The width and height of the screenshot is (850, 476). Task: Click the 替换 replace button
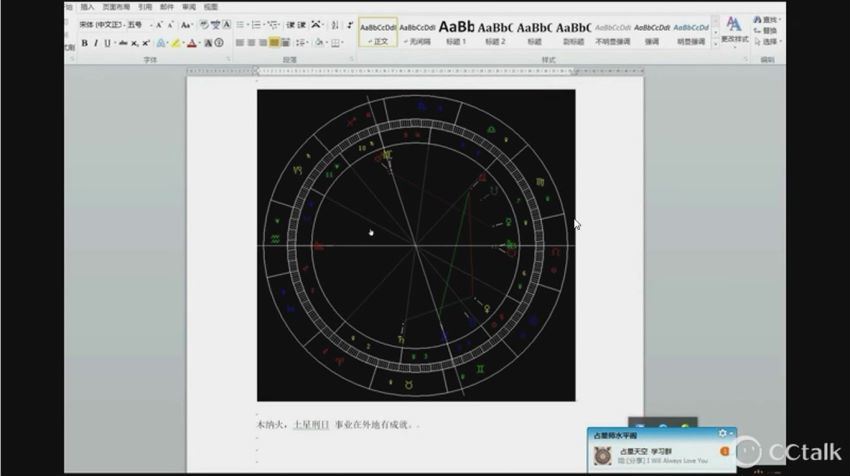(x=768, y=31)
